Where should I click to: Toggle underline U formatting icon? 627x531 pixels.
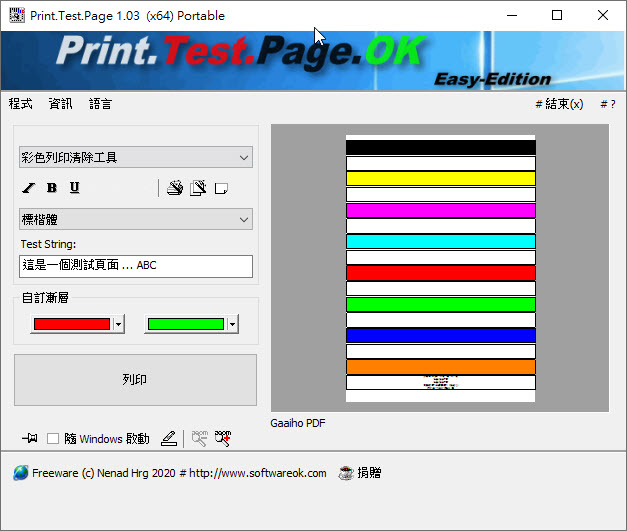click(74, 188)
